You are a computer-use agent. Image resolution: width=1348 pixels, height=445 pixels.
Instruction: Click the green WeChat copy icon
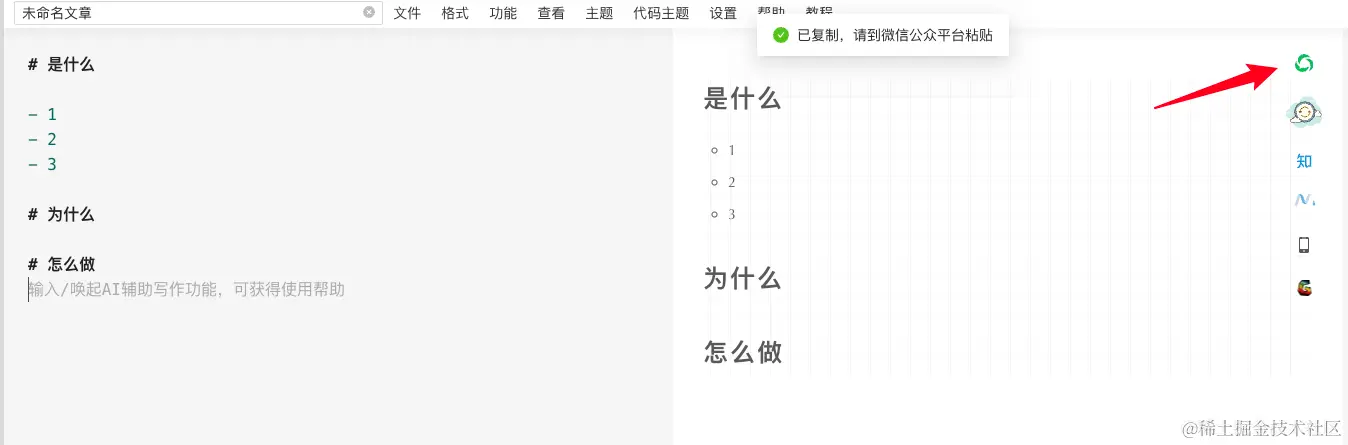[1303, 64]
